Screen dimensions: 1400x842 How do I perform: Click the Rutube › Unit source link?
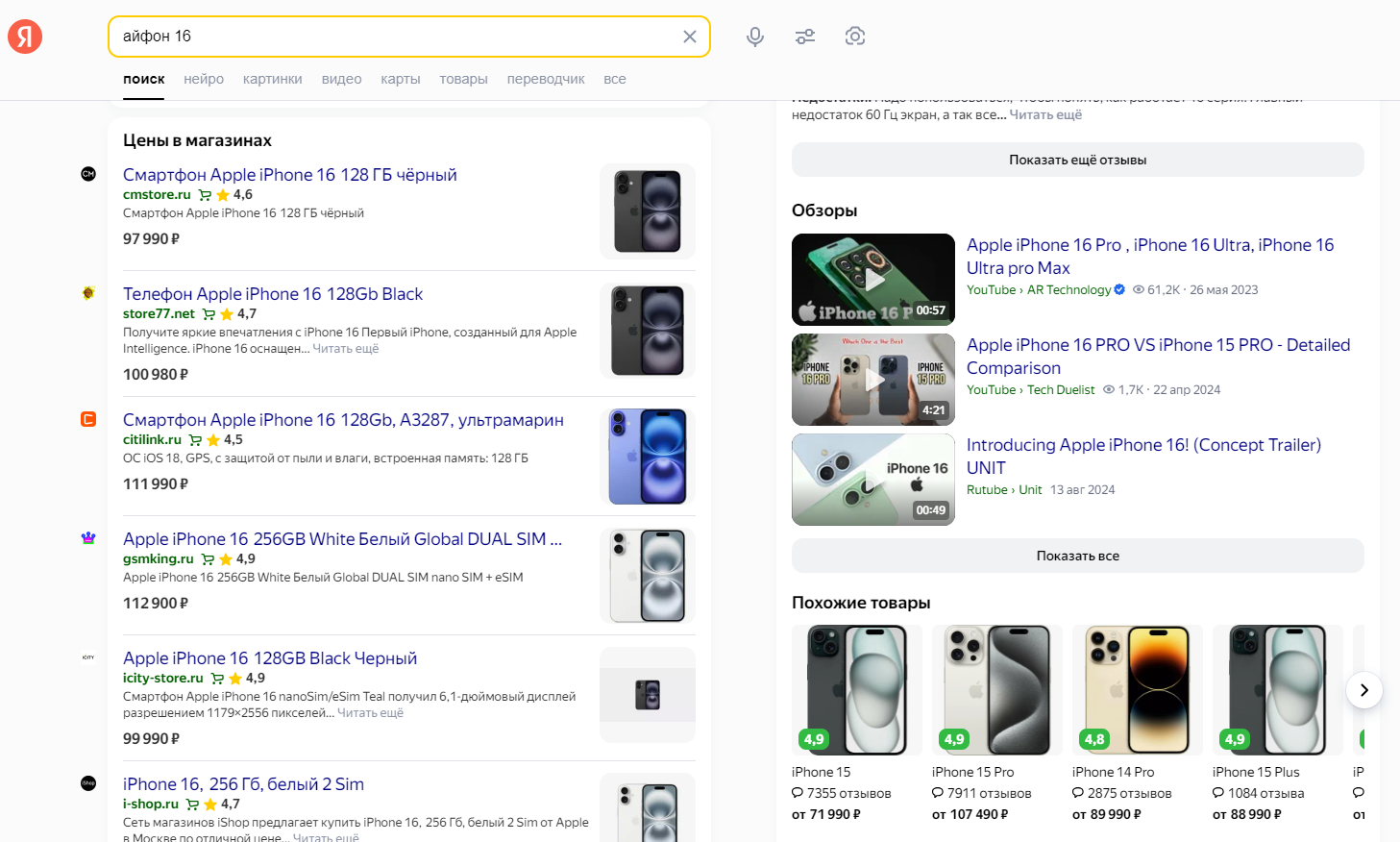(x=1004, y=489)
